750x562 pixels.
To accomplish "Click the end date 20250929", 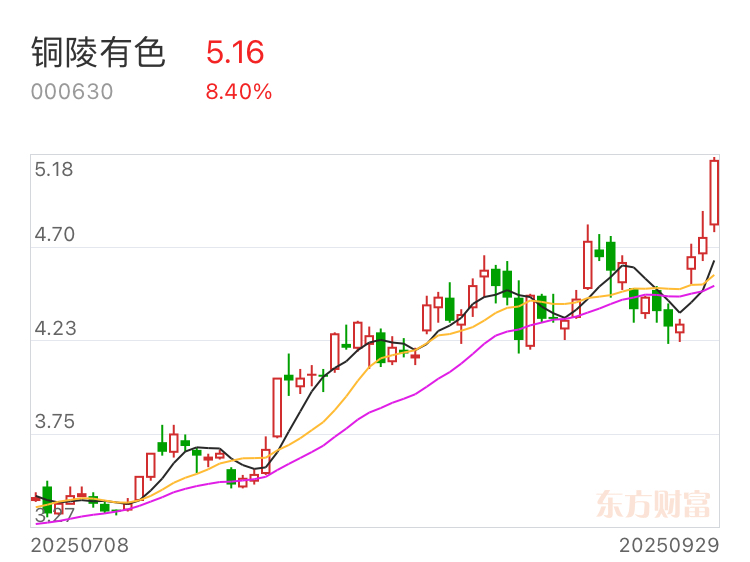I will pyautogui.click(x=669, y=545).
